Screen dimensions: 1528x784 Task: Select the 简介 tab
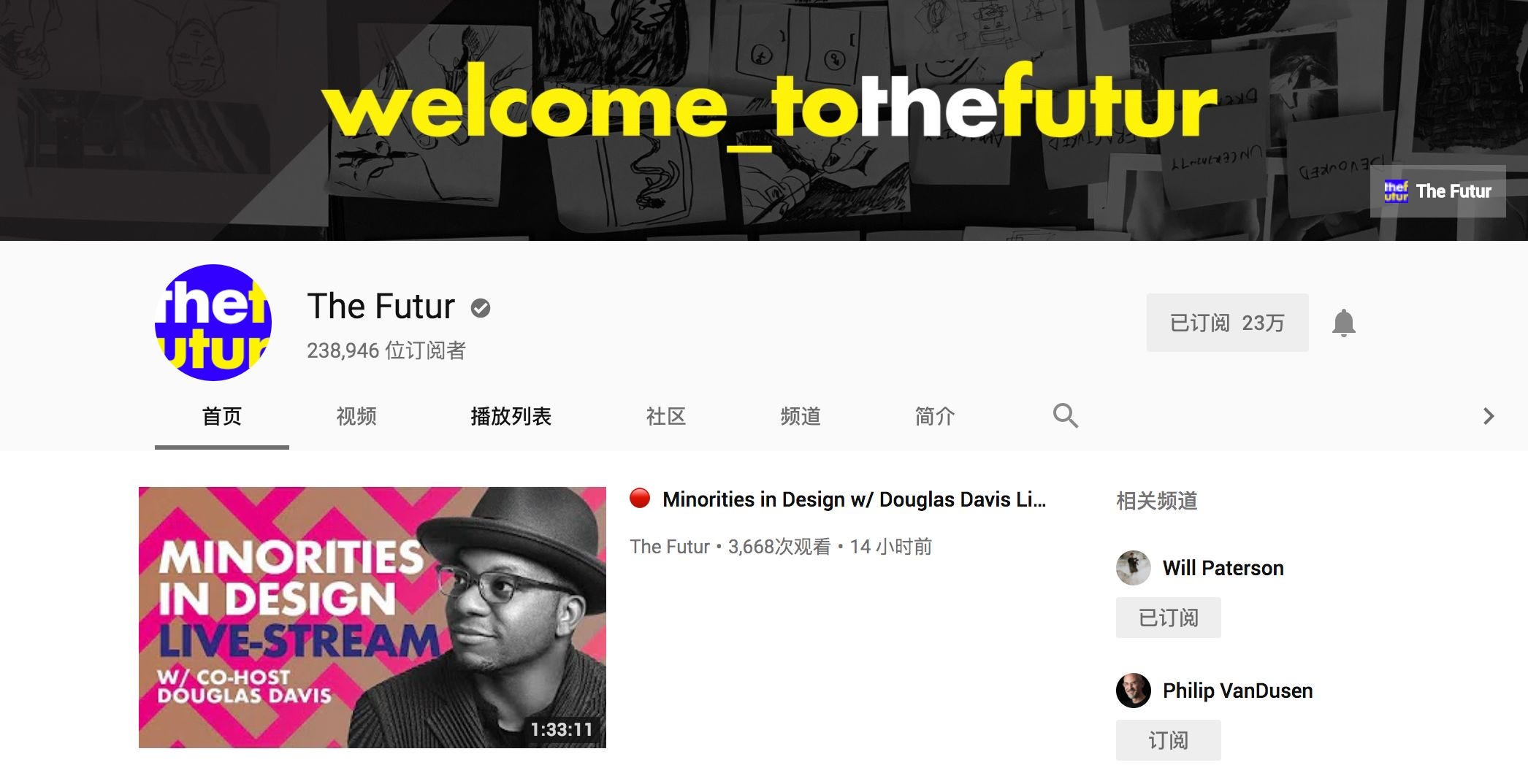coord(935,416)
